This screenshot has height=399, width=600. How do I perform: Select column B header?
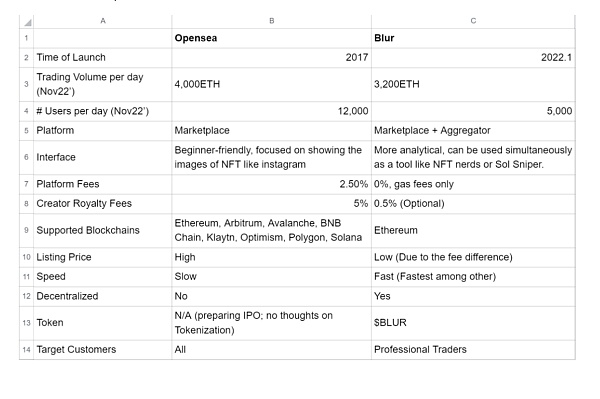[271, 21]
